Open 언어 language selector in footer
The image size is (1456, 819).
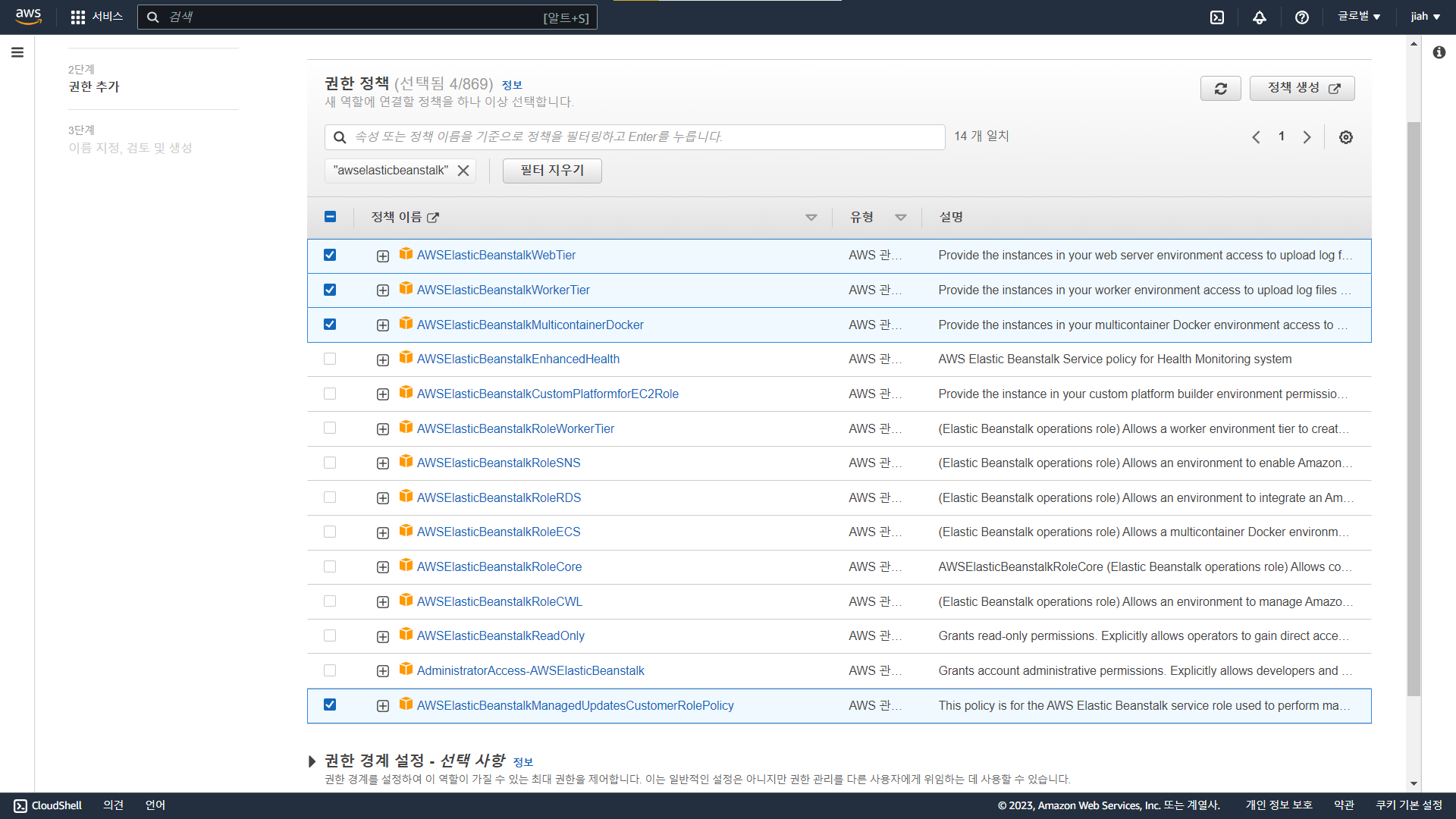tap(155, 805)
